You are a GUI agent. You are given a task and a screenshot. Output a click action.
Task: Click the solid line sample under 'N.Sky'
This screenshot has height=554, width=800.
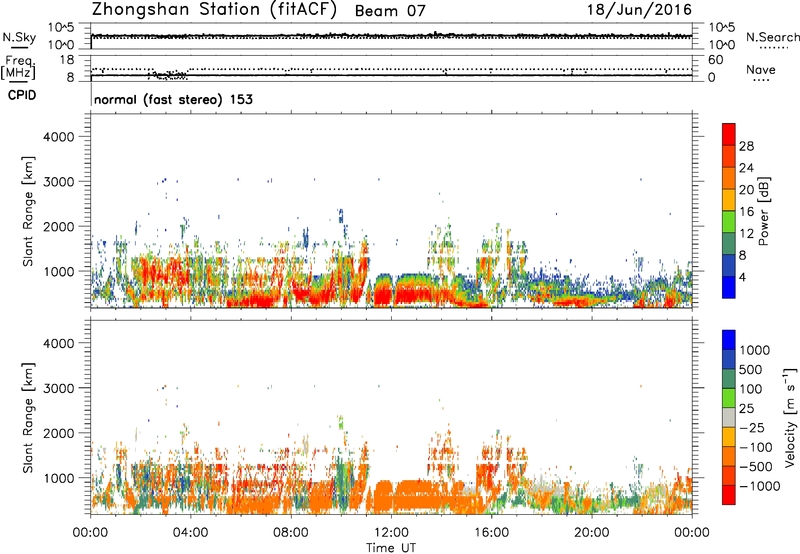[x=19, y=47]
